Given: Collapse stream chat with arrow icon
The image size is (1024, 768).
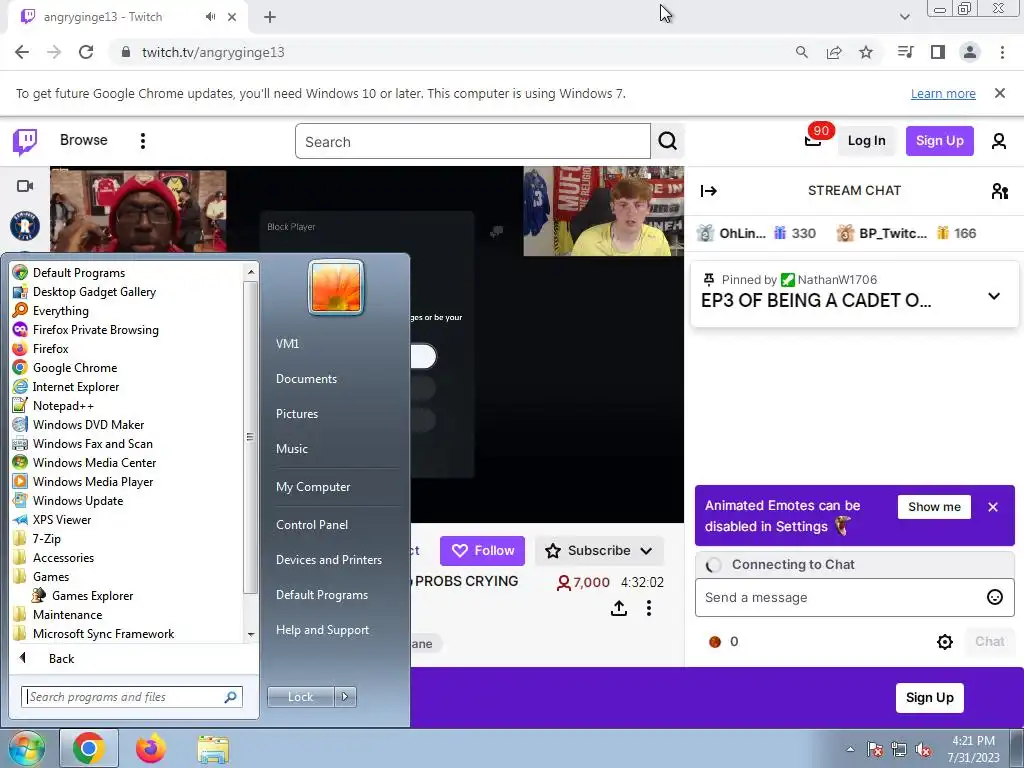Looking at the screenshot, I should (709, 191).
